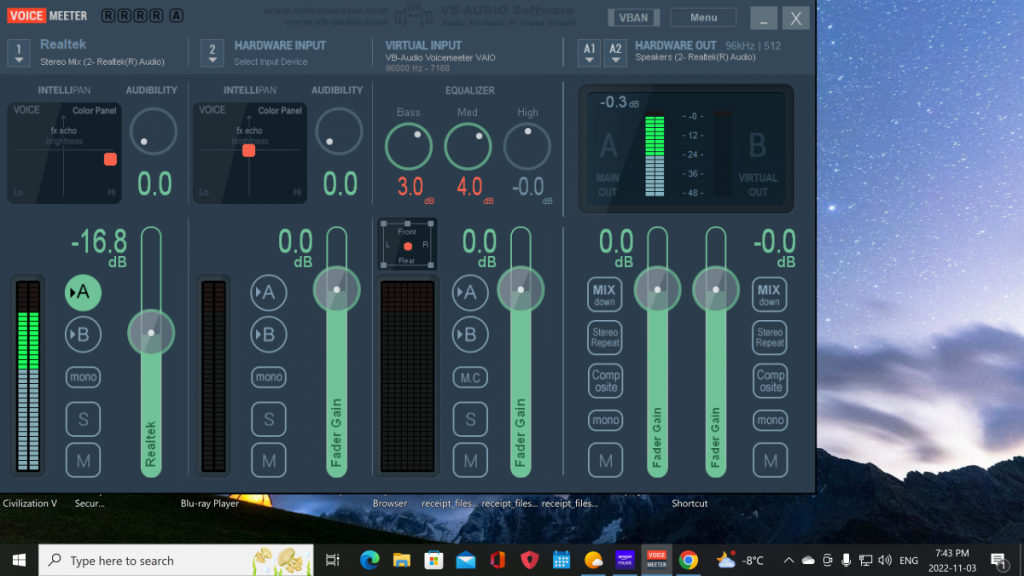Click the "Select Input Device" text
This screenshot has width=1024, height=576.
click(x=270, y=62)
